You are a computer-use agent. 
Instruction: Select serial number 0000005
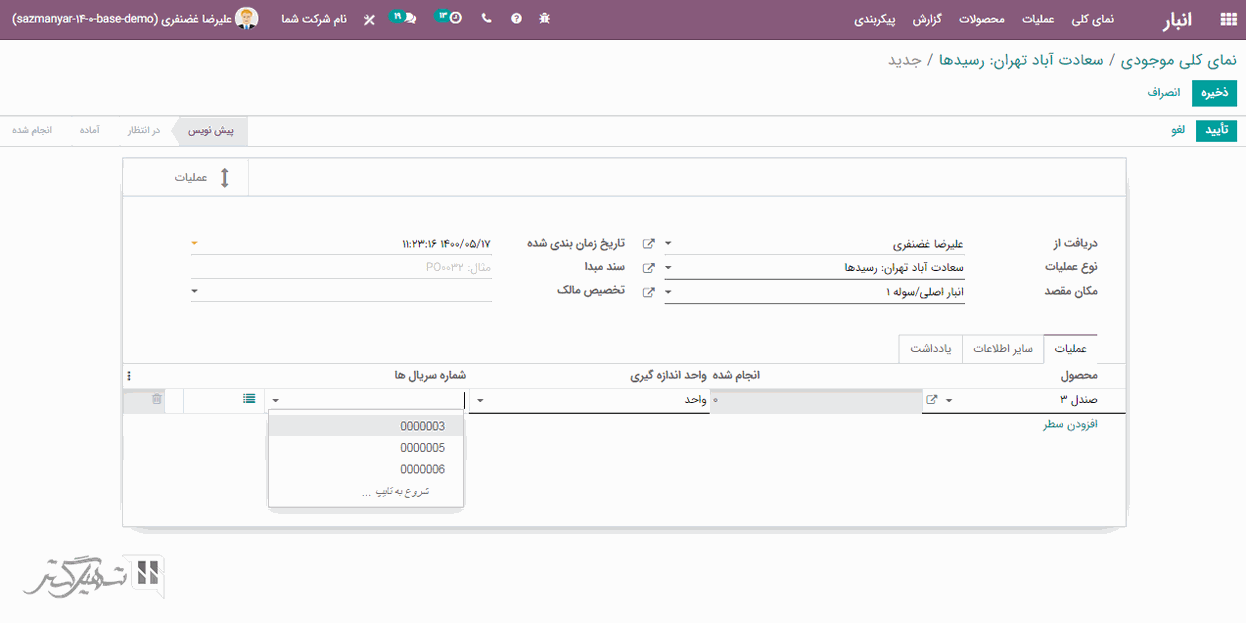pyautogui.click(x=366, y=448)
